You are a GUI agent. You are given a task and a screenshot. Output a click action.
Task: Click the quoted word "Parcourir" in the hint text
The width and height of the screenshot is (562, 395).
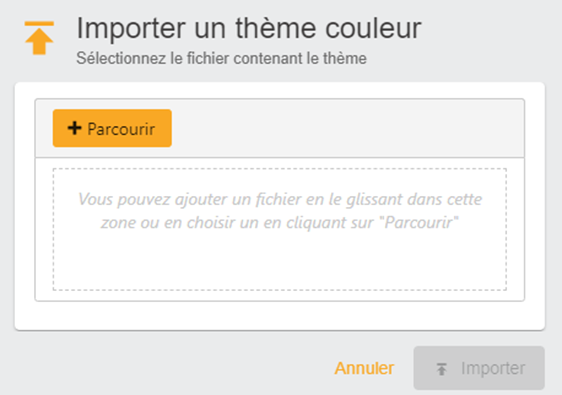click(x=419, y=223)
